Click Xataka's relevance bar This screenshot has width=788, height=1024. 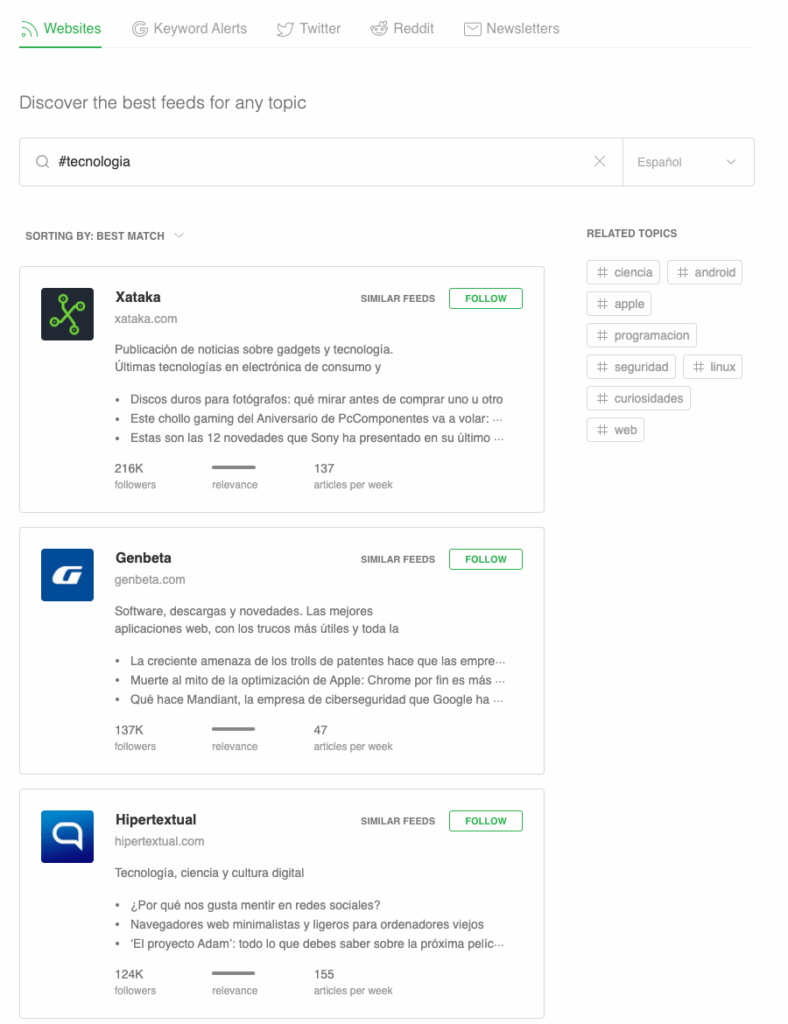(x=234, y=467)
